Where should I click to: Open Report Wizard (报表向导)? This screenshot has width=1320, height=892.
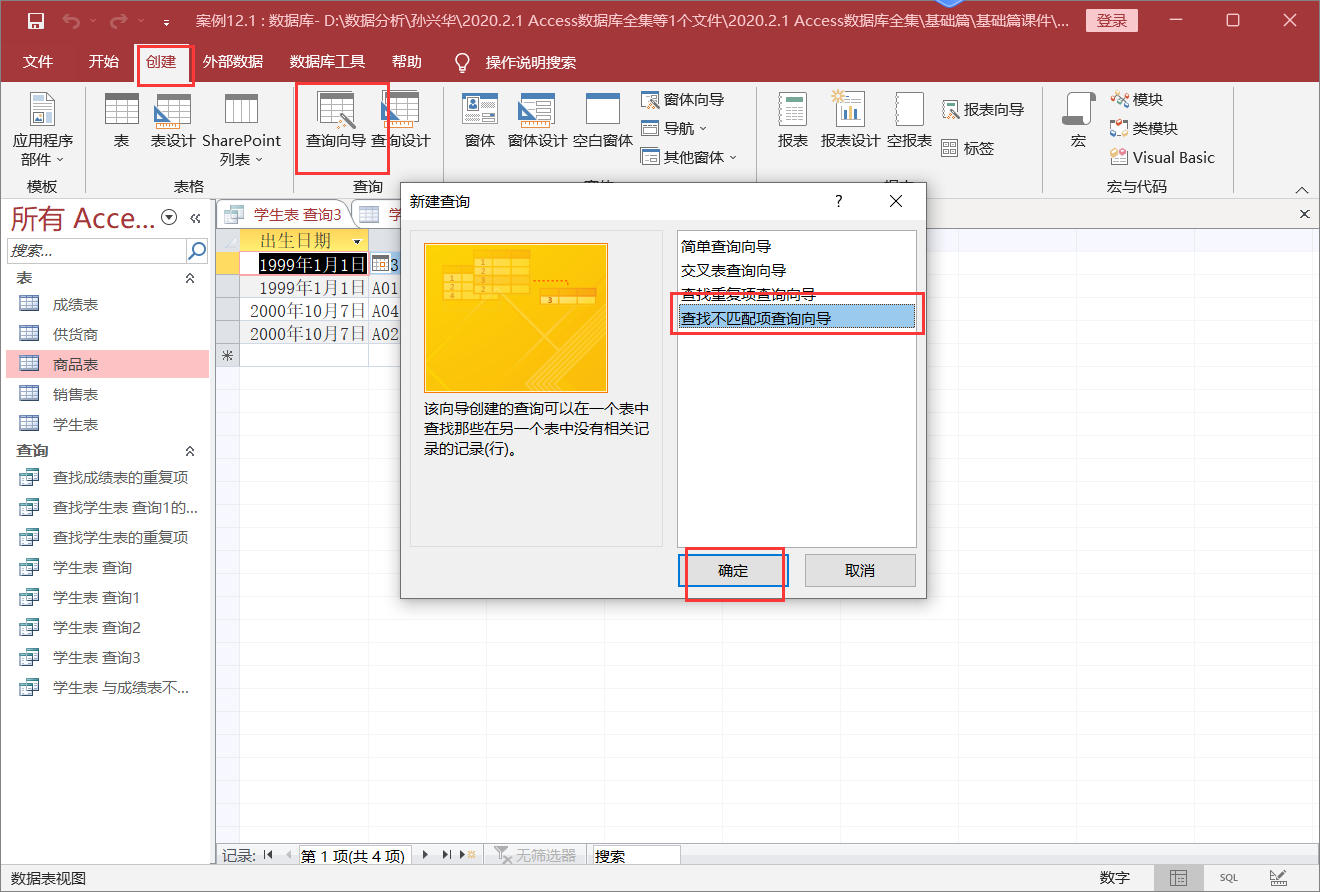[983, 110]
